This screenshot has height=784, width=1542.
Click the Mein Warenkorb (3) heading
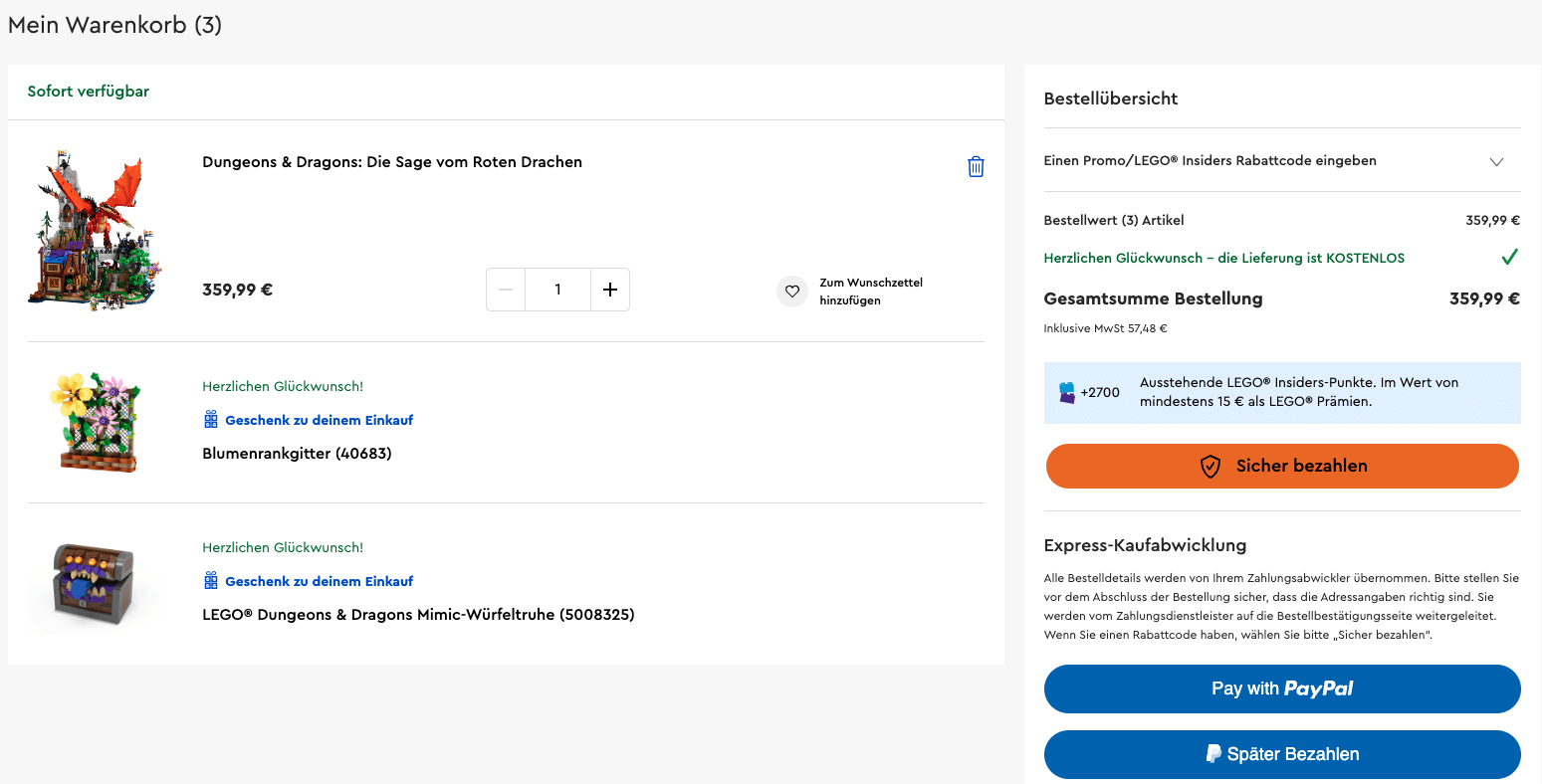114,26
